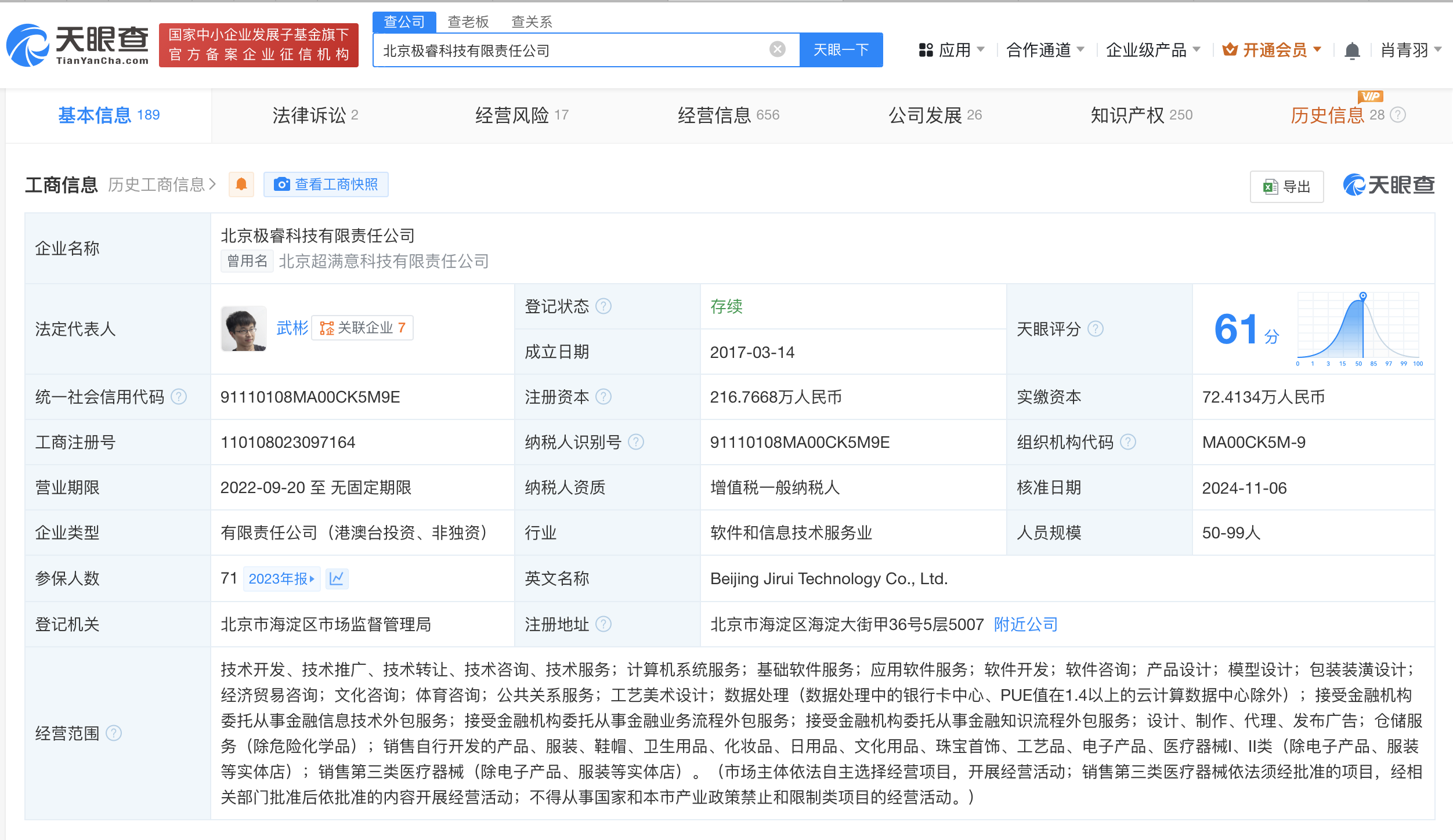Click 天眼查 watermark logo beside export
The width and height of the screenshot is (1453, 840).
[x=1389, y=186]
